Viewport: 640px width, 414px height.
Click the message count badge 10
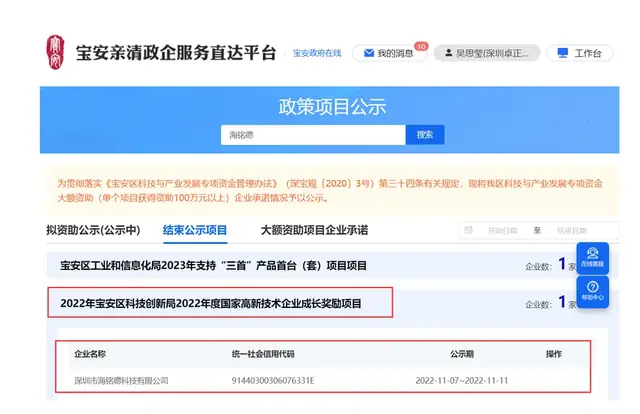[x=421, y=47]
